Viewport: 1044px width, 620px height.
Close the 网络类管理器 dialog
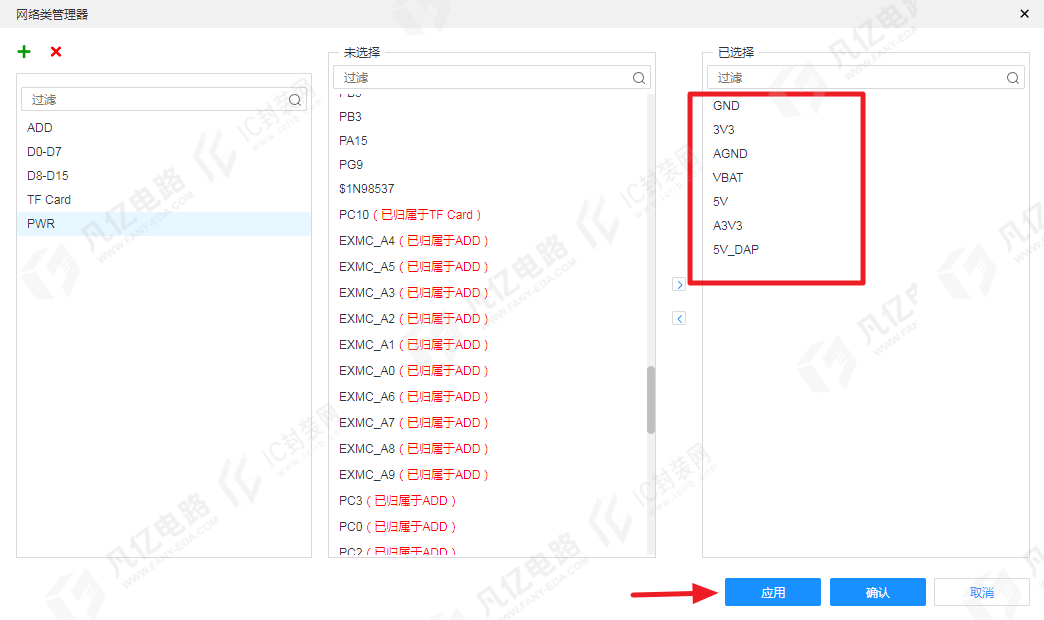[1025, 13]
